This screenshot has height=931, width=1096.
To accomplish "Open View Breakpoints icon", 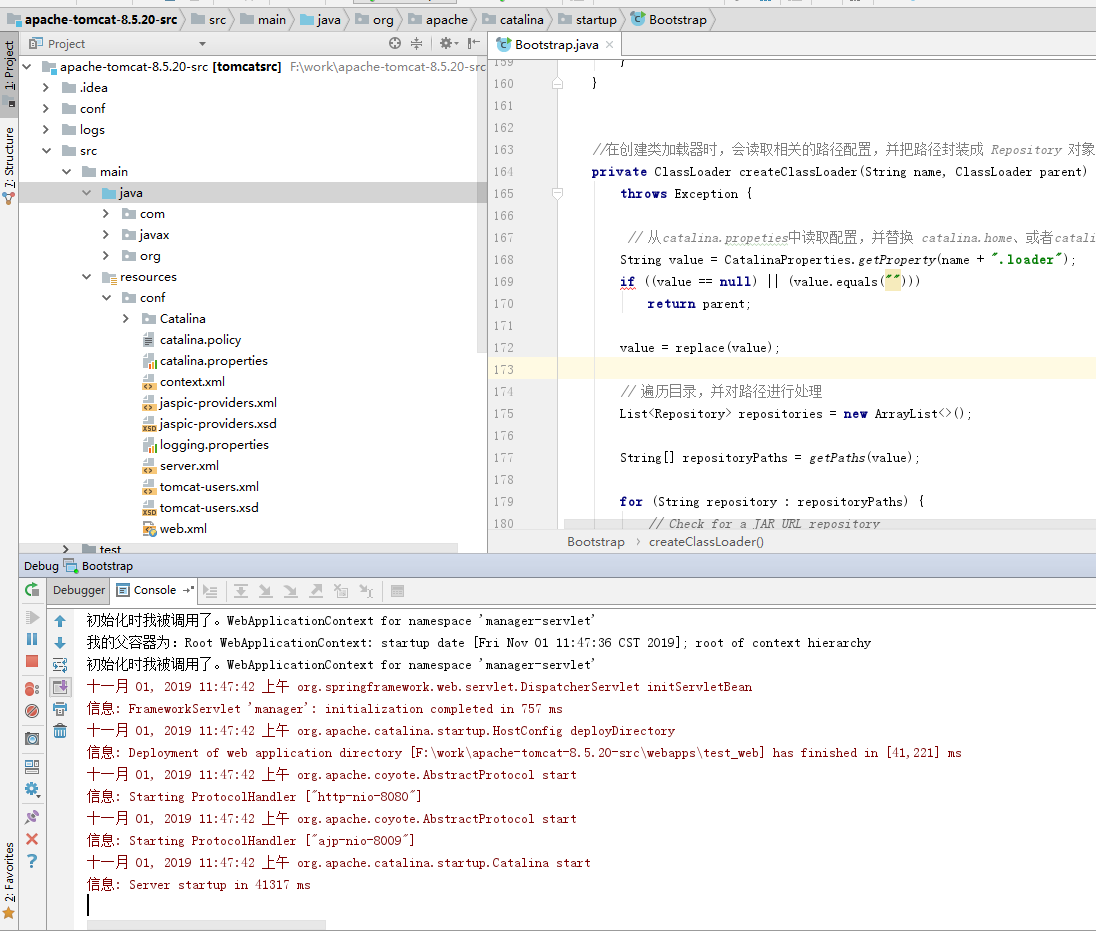I will tap(32, 689).
